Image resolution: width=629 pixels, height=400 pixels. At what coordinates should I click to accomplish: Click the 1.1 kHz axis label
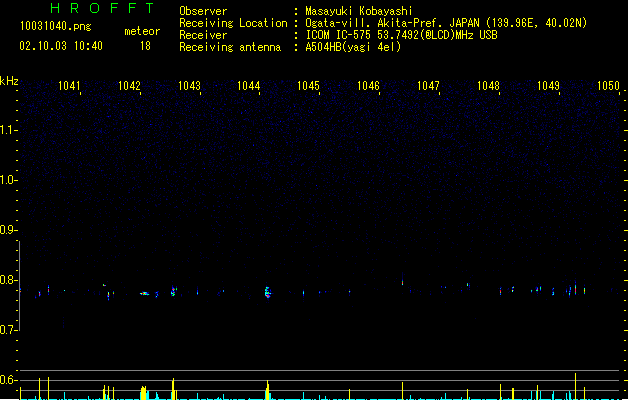8,130
